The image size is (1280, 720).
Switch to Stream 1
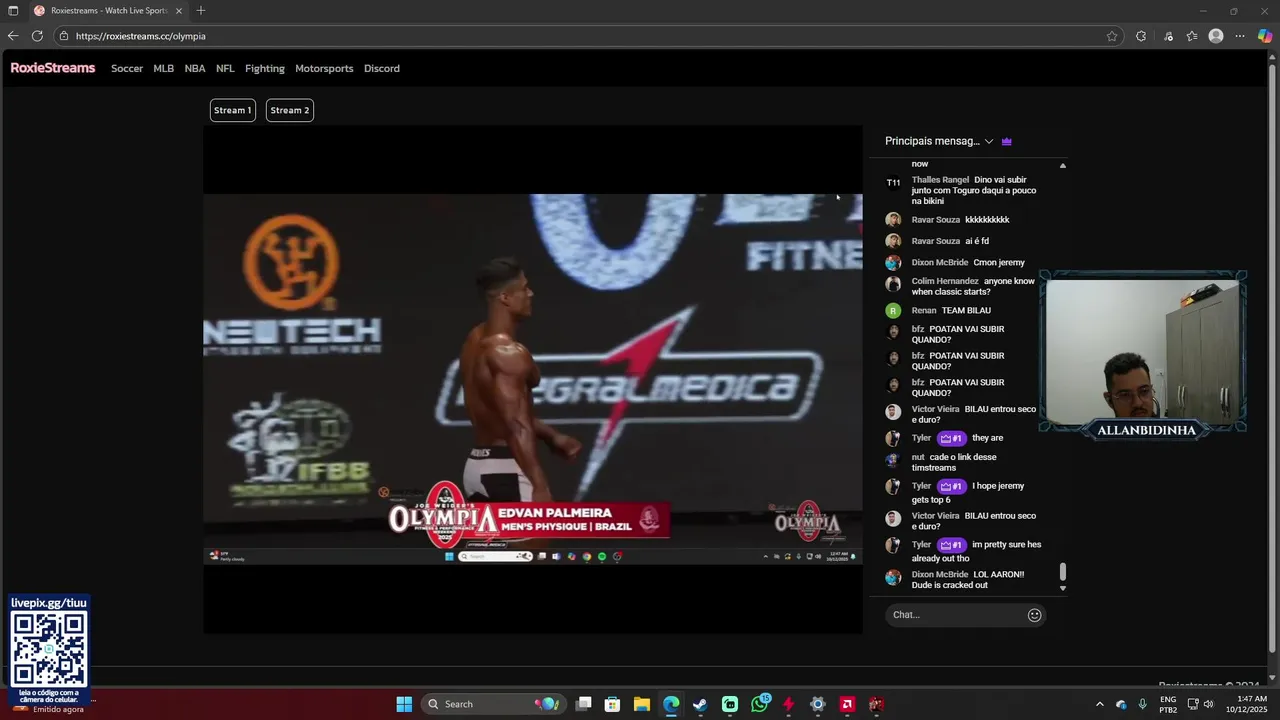pos(232,110)
